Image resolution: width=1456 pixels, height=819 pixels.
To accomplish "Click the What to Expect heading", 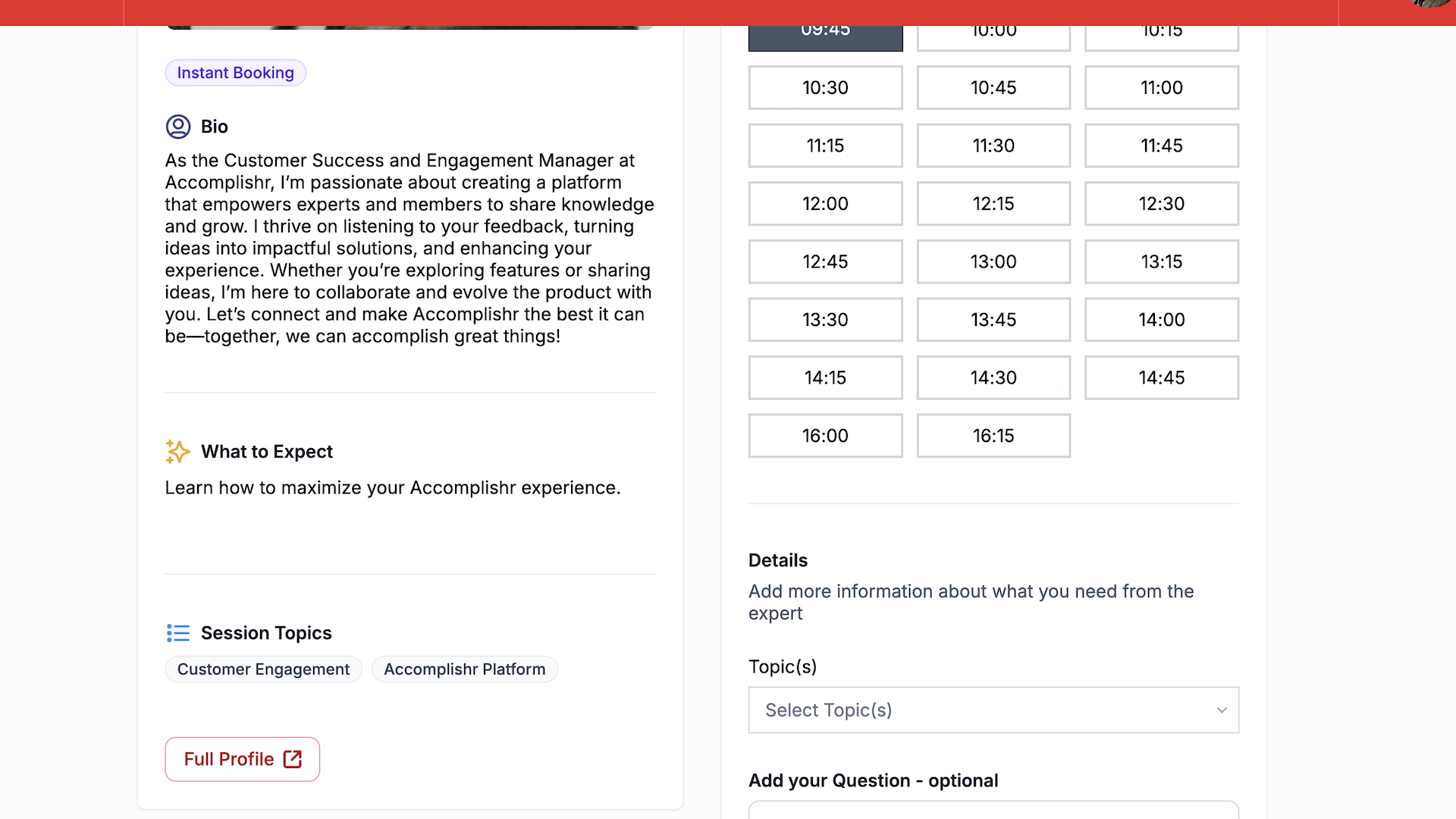I will coord(267,452).
